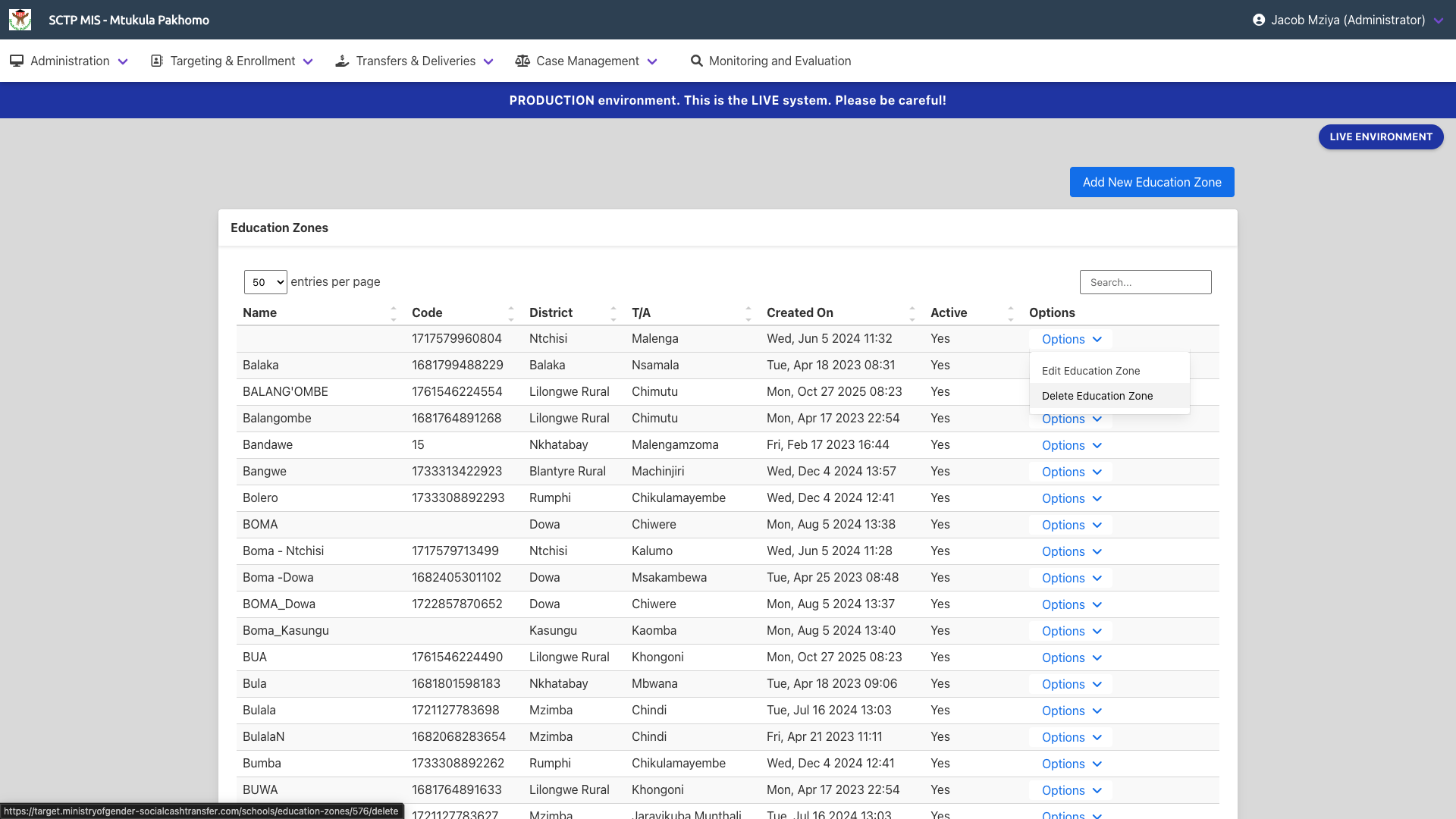Click the Administration monitor icon
1456x819 pixels.
pos(17,61)
